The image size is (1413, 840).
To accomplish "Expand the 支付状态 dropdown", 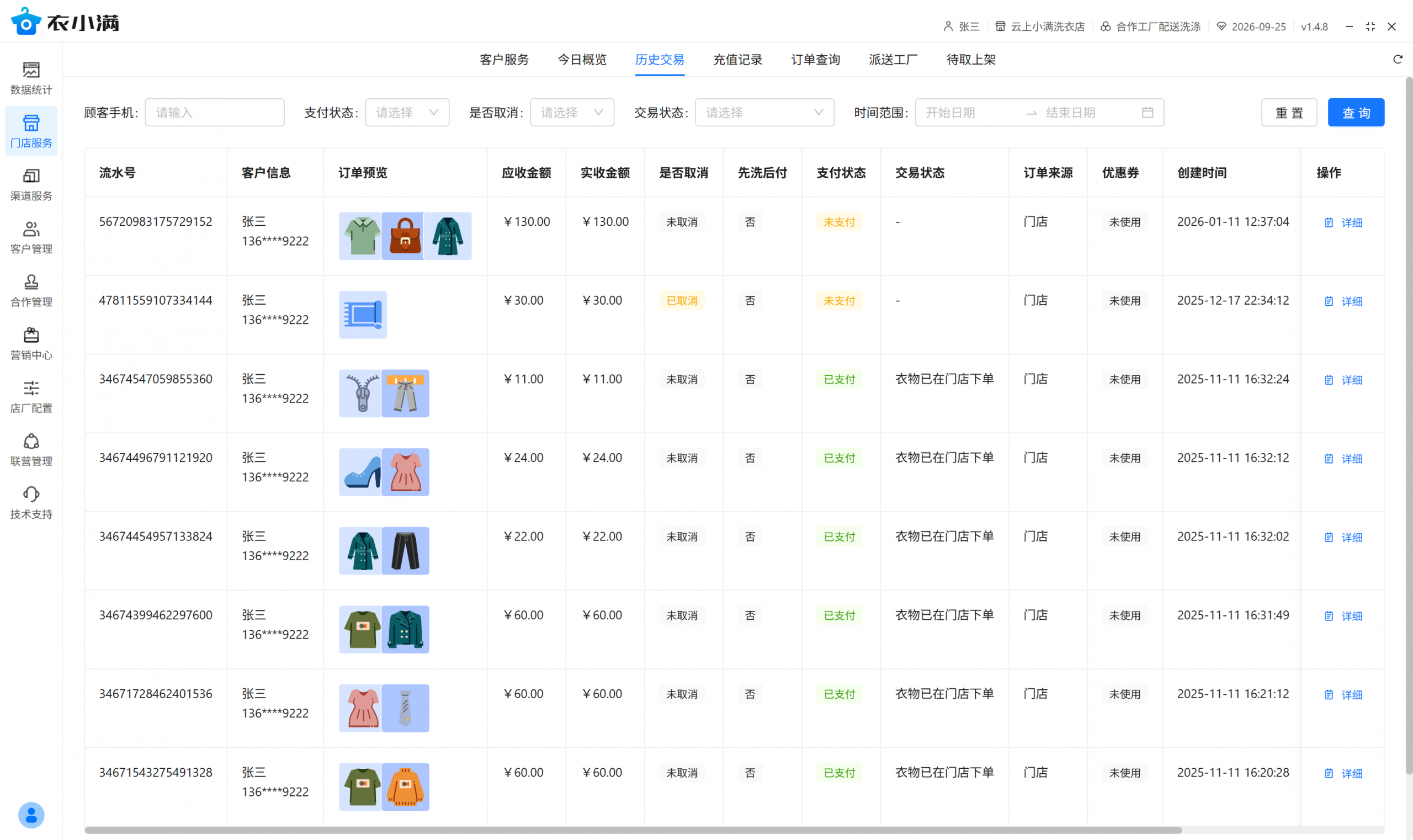I will pos(407,113).
